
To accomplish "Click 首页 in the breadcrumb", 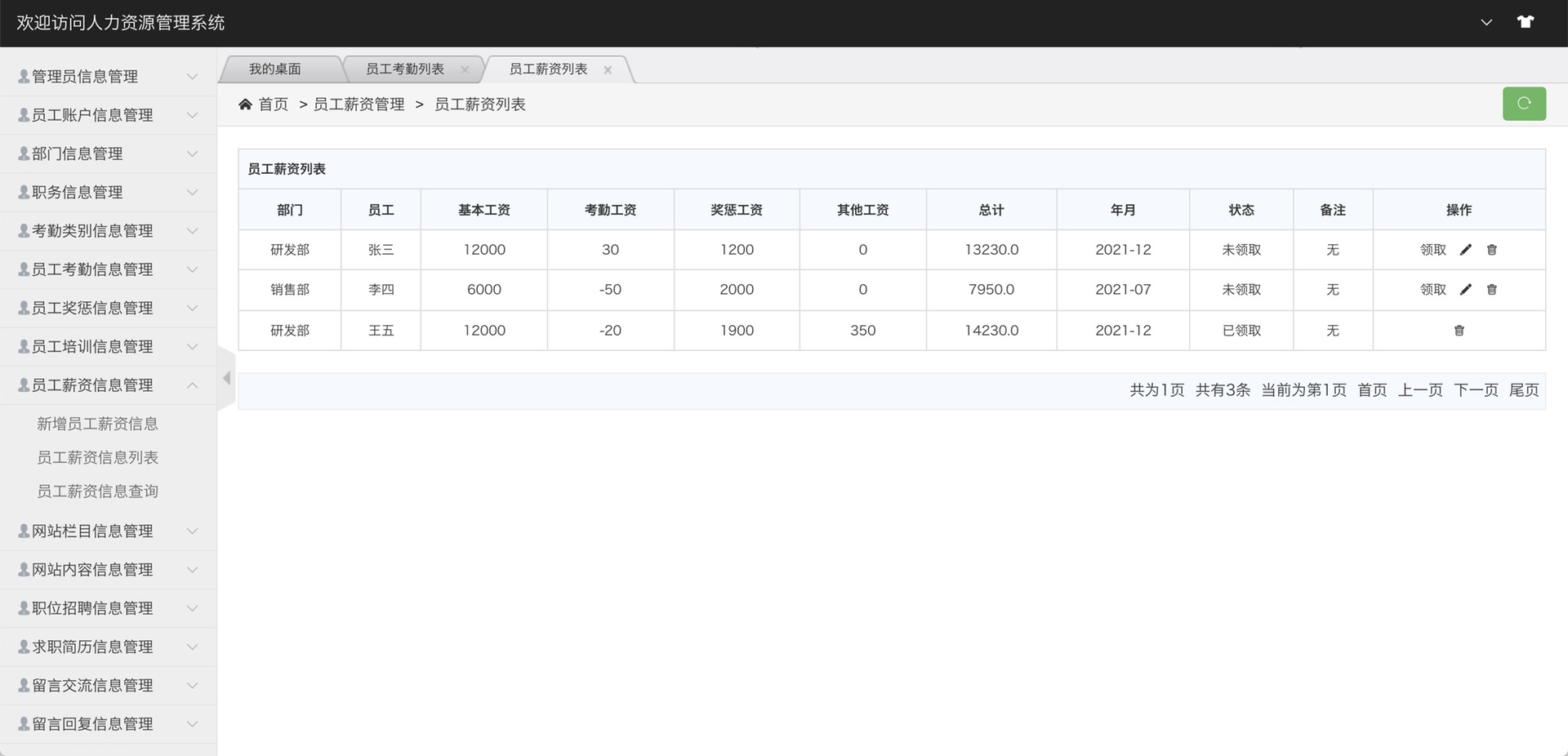I will pos(274,105).
